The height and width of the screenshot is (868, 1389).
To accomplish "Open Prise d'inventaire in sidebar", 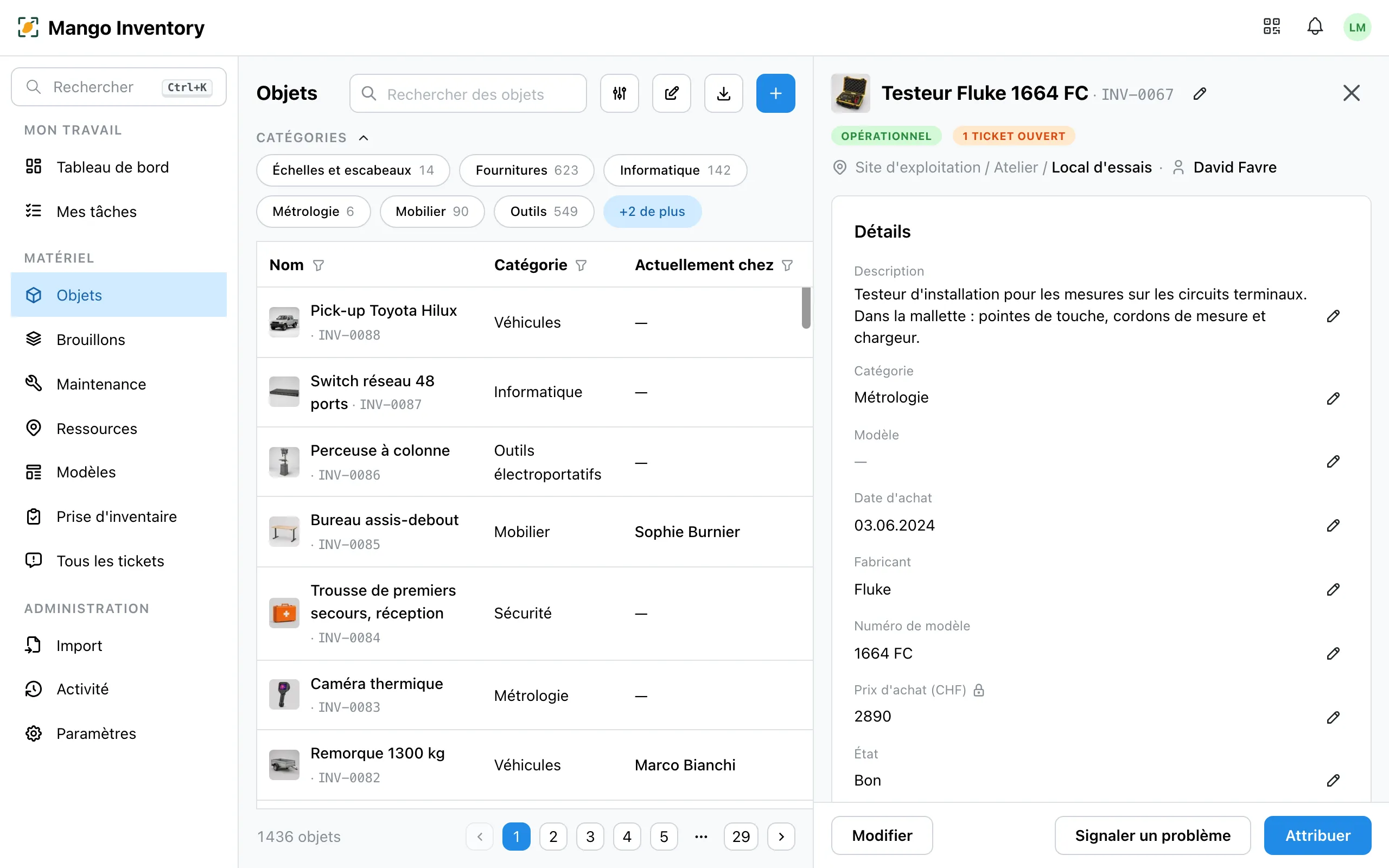I will (x=119, y=516).
